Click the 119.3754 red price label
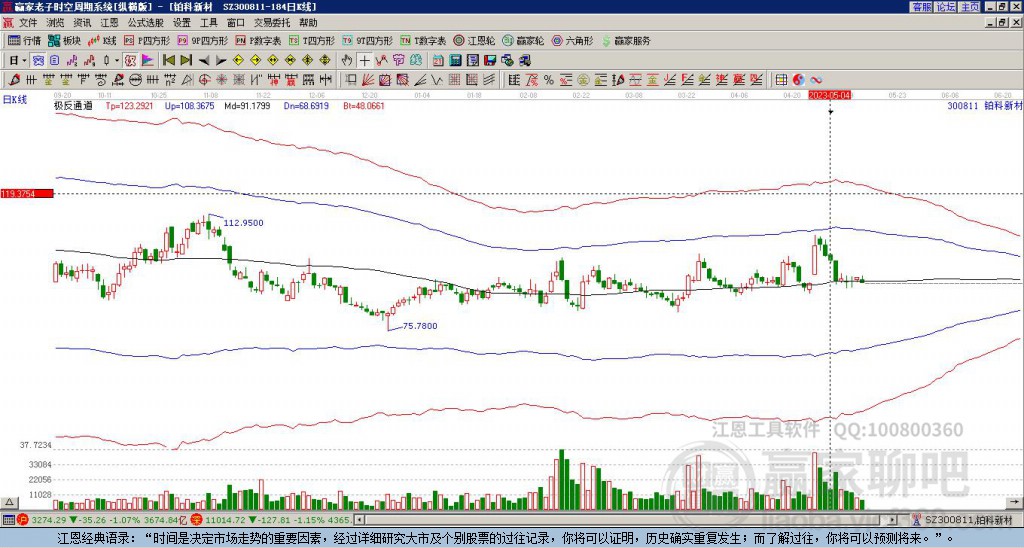The height and width of the screenshot is (548, 1024). (x=27, y=193)
